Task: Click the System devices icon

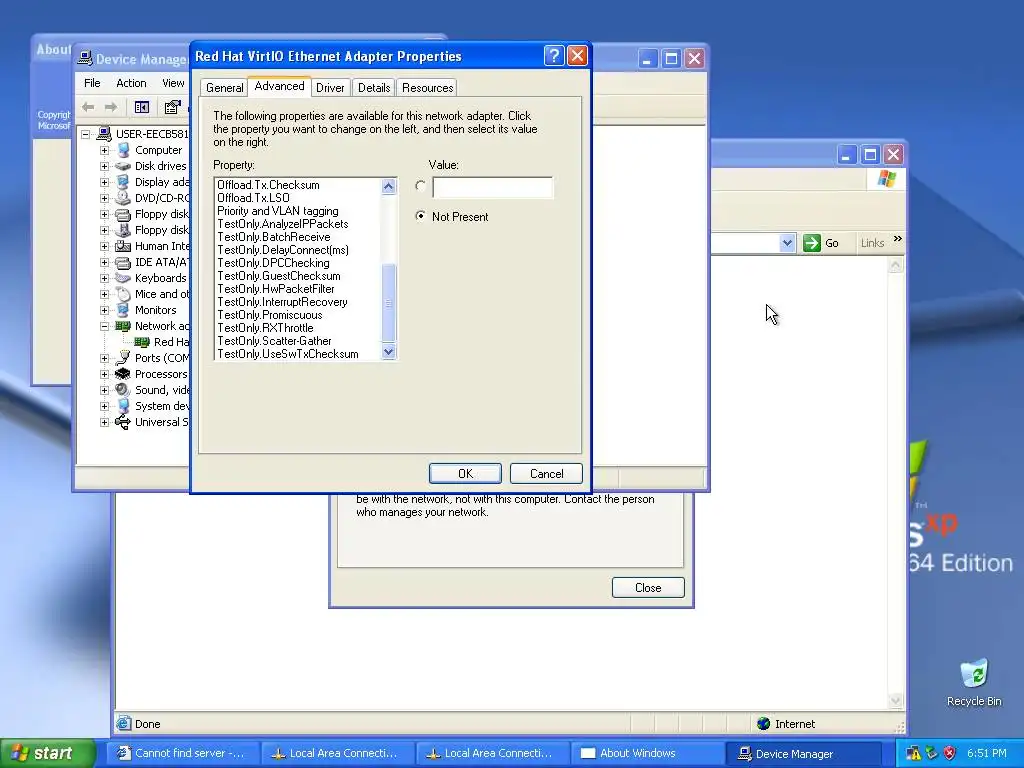Action: point(123,406)
